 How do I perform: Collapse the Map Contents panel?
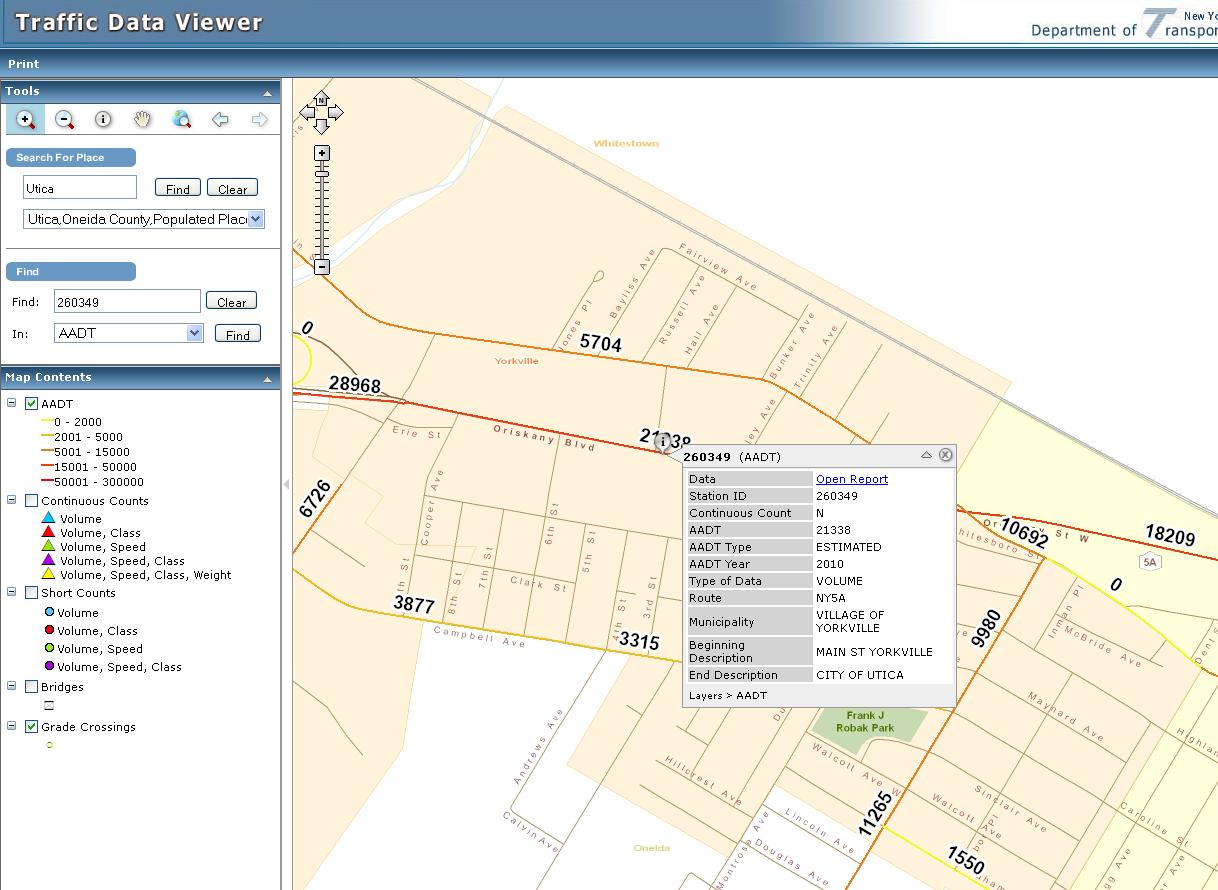point(266,377)
